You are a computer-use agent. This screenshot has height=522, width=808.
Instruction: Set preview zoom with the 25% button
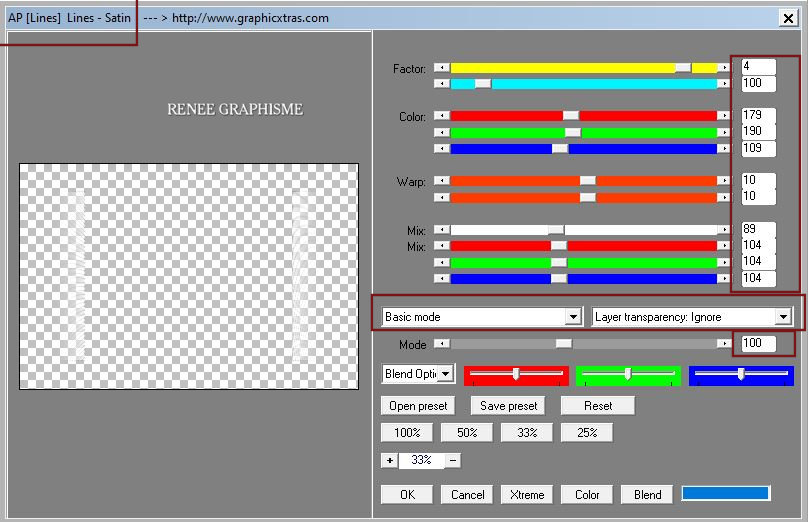click(586, 433)
